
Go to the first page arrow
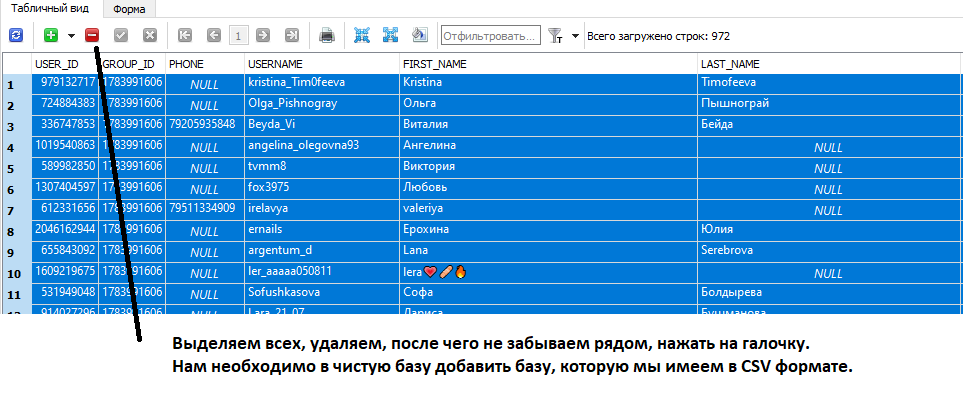(x=184, y=35)
